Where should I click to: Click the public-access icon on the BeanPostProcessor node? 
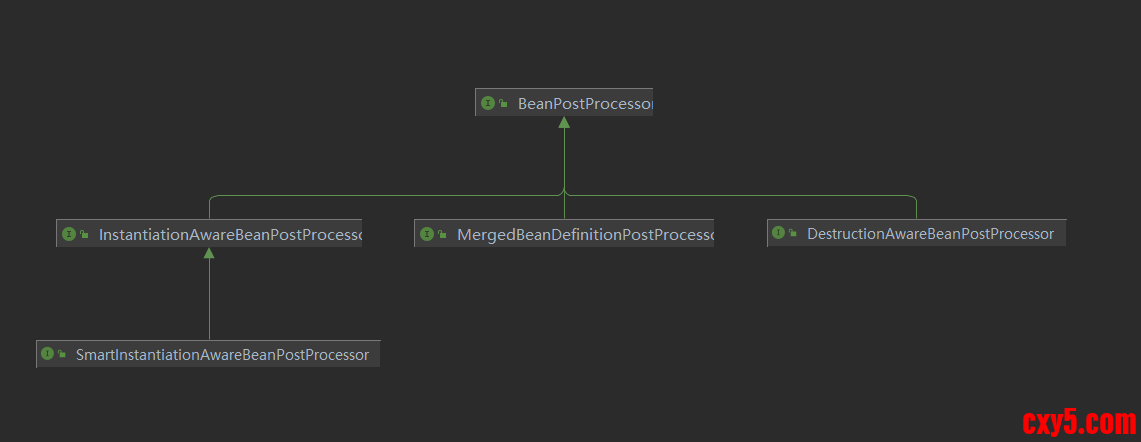tap(503, 103)
